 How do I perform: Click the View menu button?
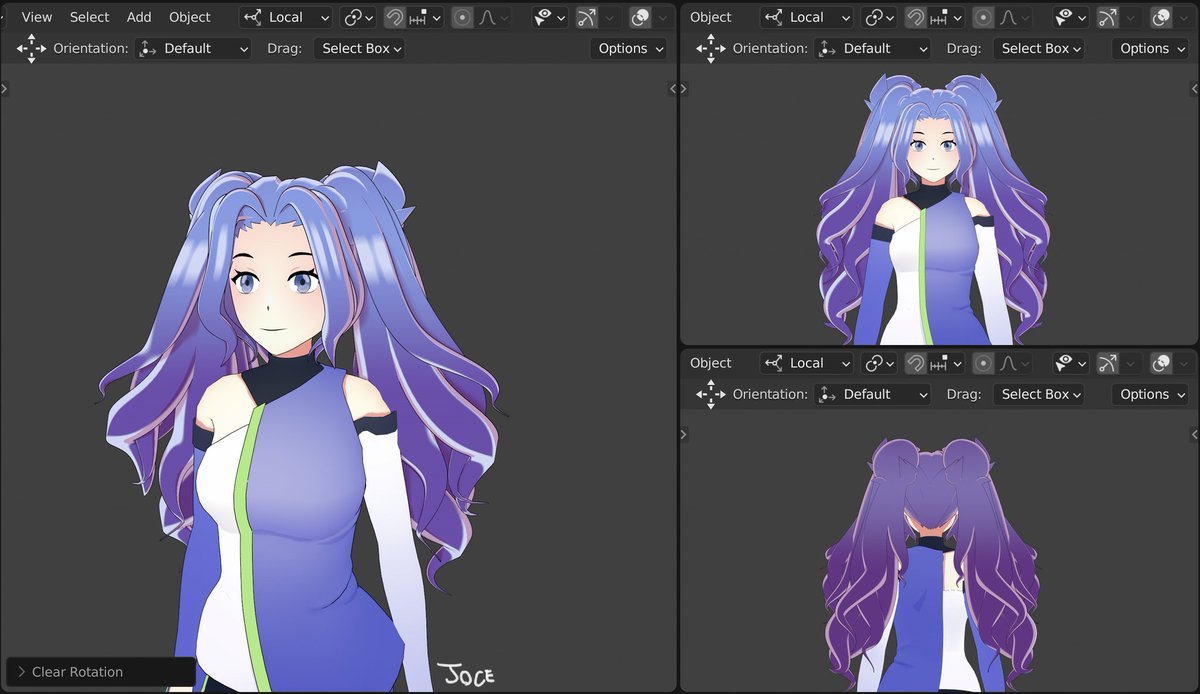[36, 16]
